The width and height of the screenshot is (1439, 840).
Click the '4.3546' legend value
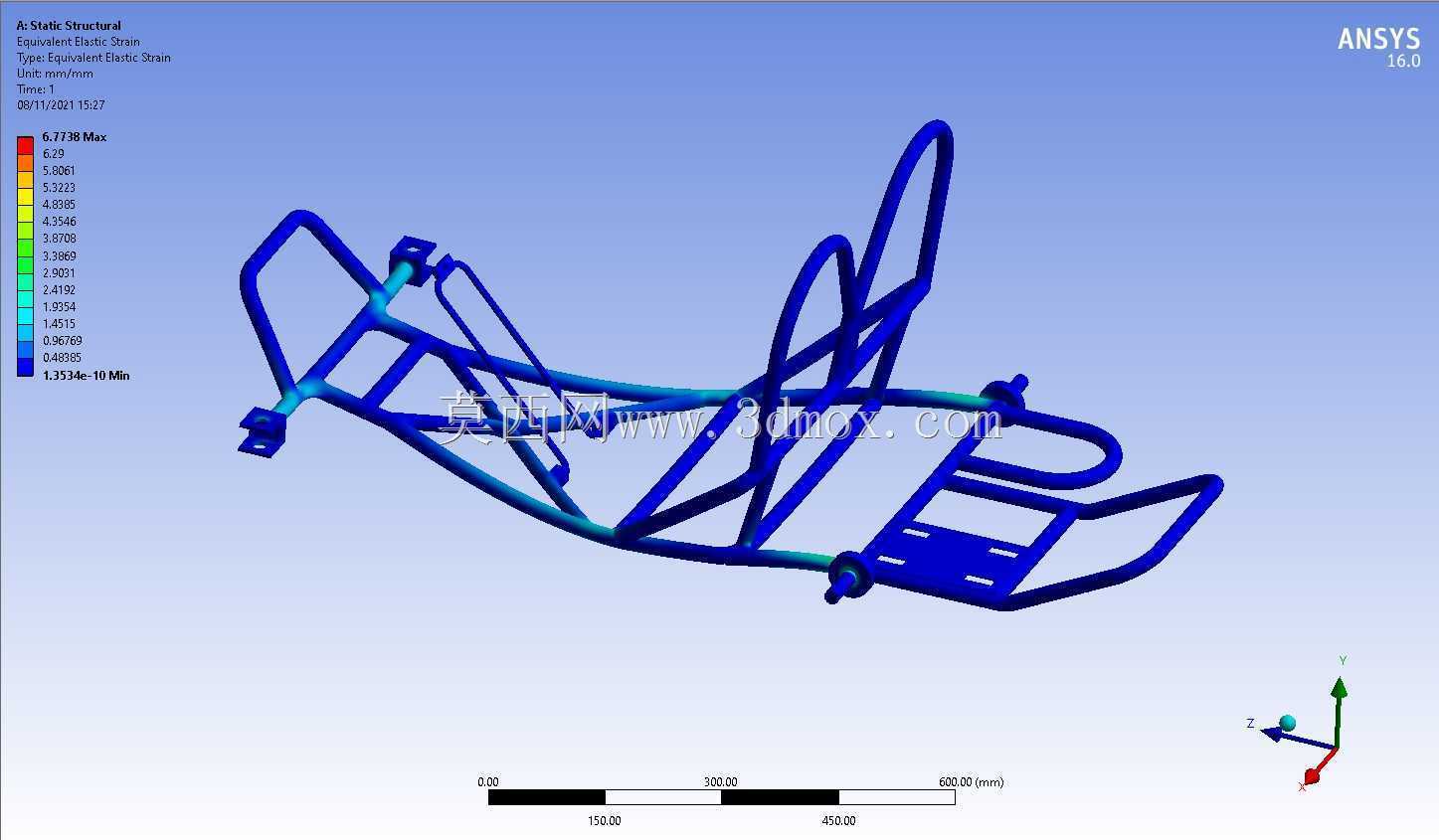(x=59, y=222)
